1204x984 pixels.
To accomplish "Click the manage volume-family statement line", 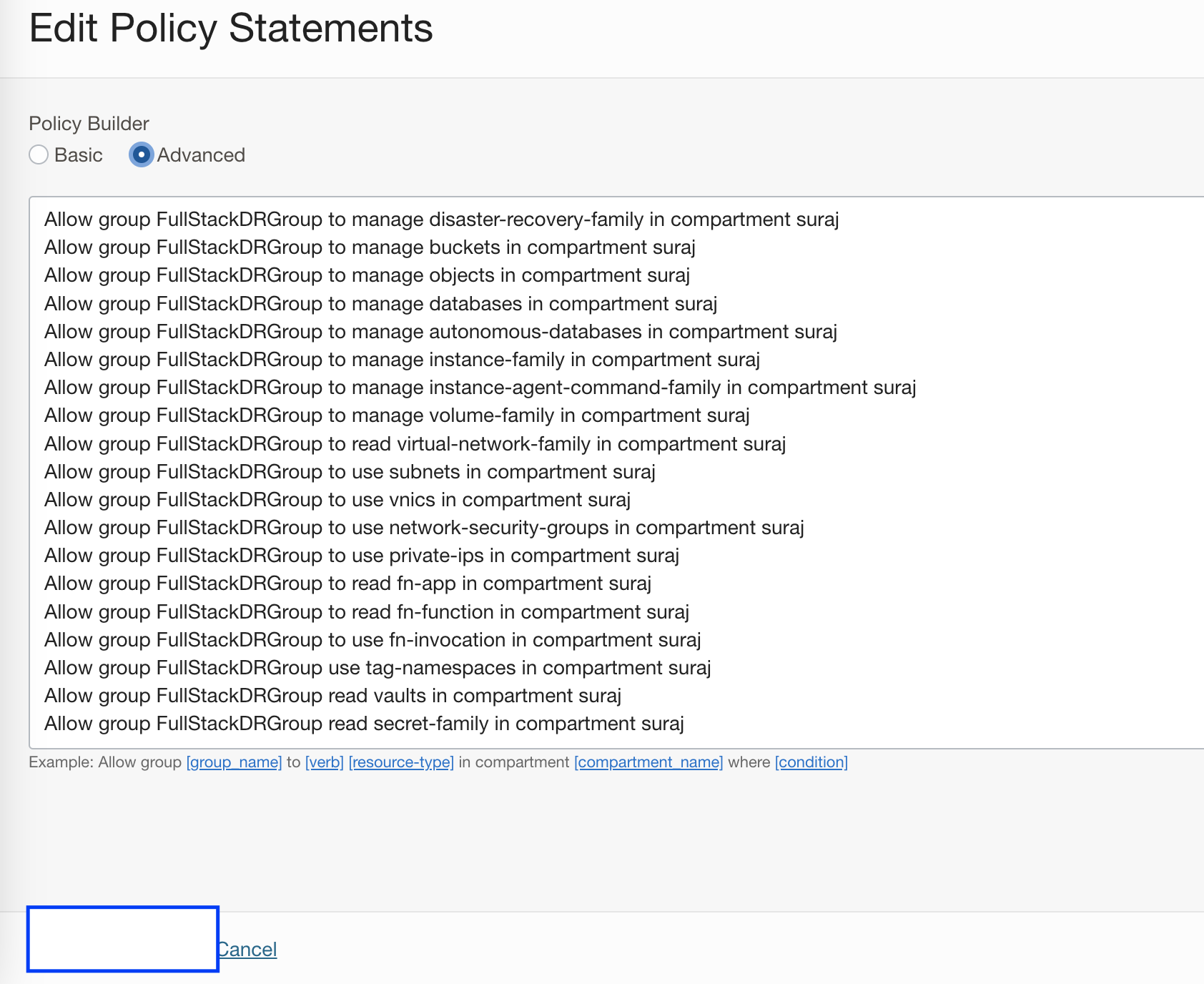I will point(397,415).
